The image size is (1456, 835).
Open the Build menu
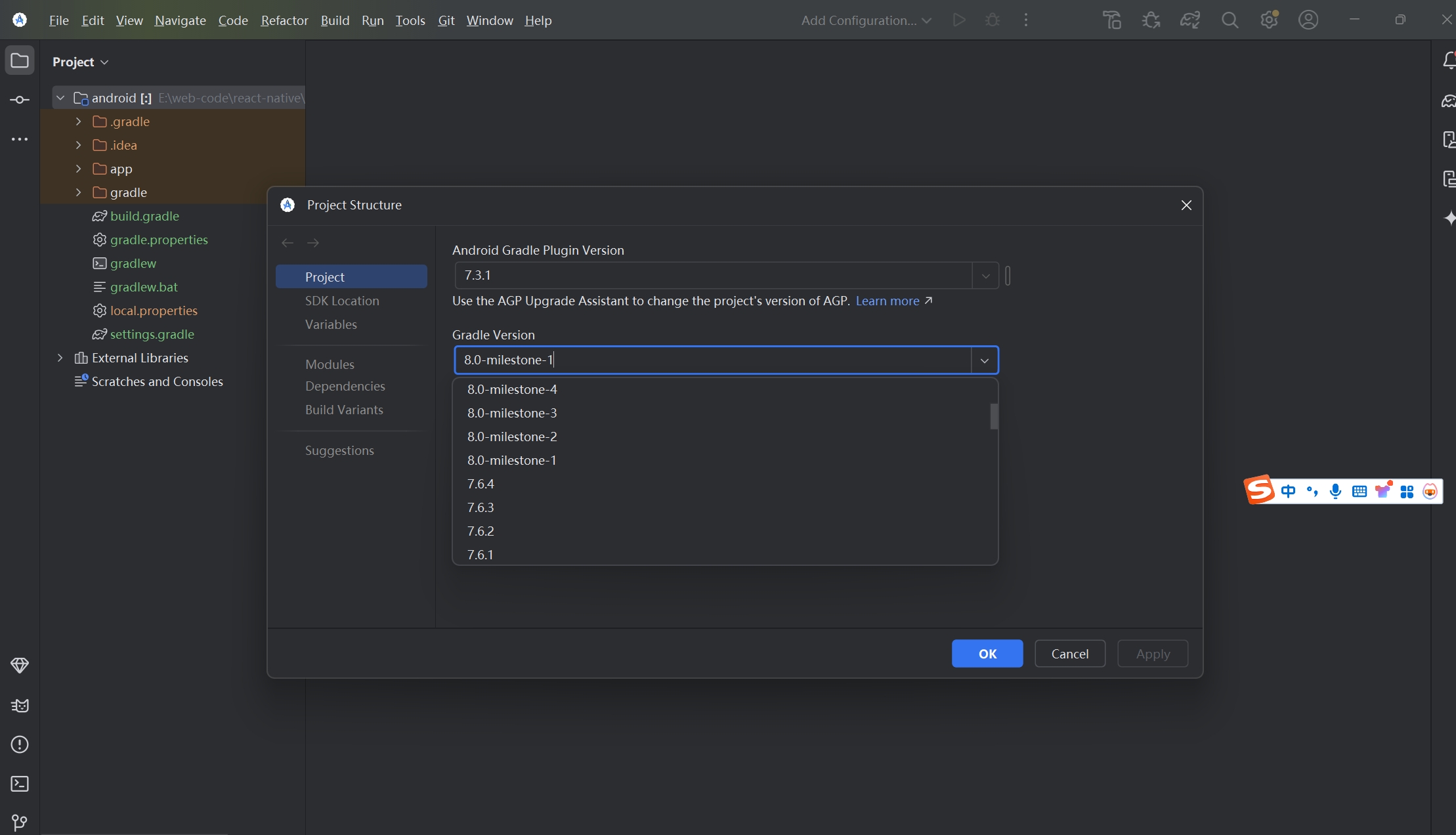tap(335, 20)
